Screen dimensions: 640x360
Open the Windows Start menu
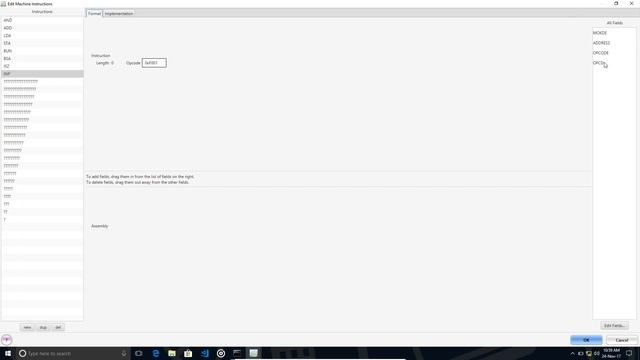tap(8, 353)
